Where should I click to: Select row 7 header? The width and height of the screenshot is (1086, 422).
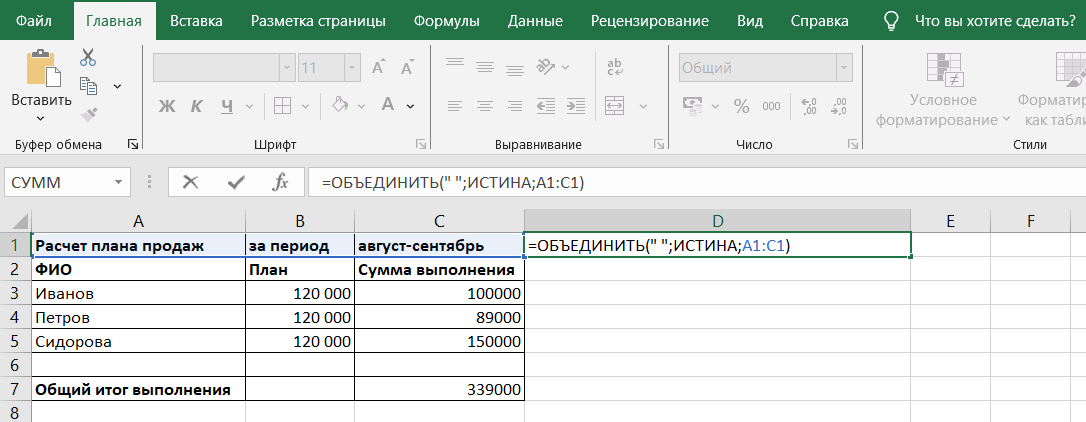15,389
